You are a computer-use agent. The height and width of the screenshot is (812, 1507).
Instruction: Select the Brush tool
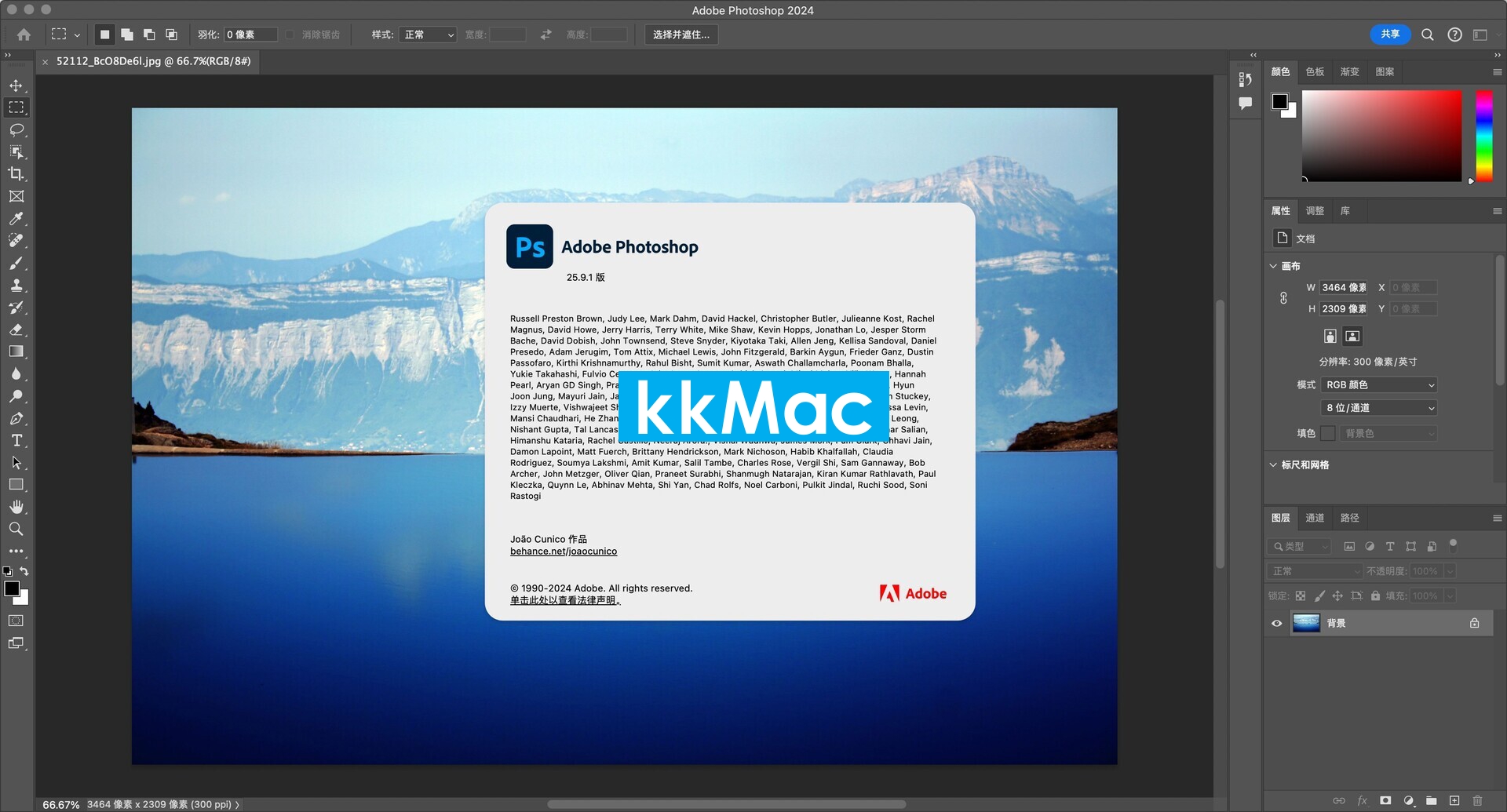click(16, 263)
